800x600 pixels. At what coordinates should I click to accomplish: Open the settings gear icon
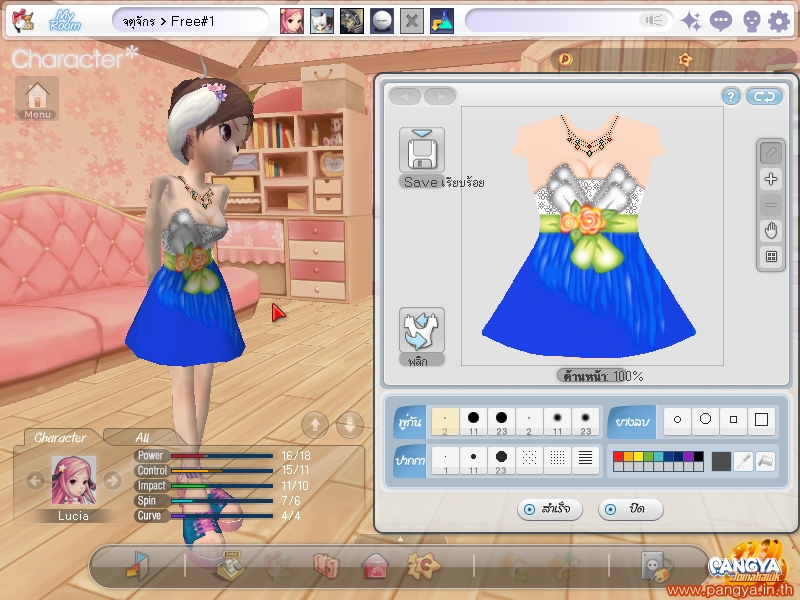click(x=779, y=21)
